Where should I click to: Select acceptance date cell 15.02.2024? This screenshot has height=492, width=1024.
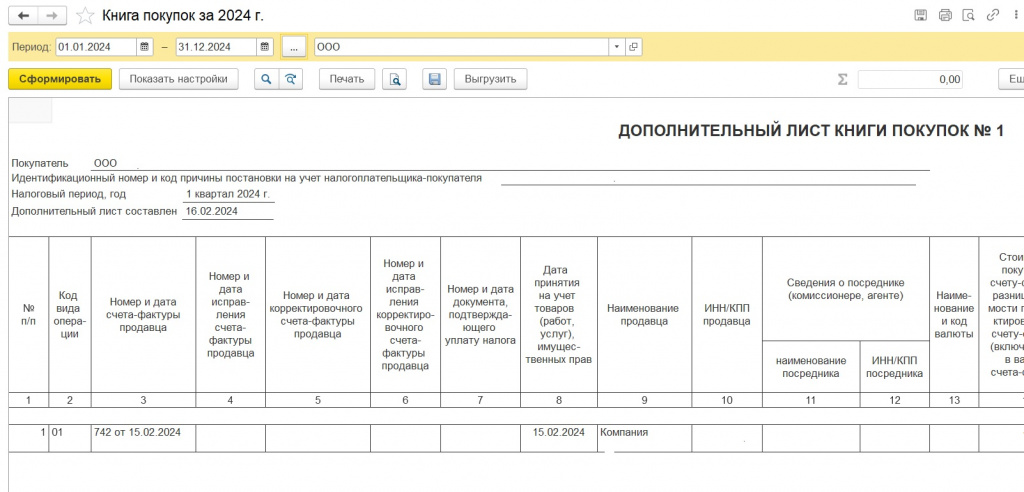(559, 438)
